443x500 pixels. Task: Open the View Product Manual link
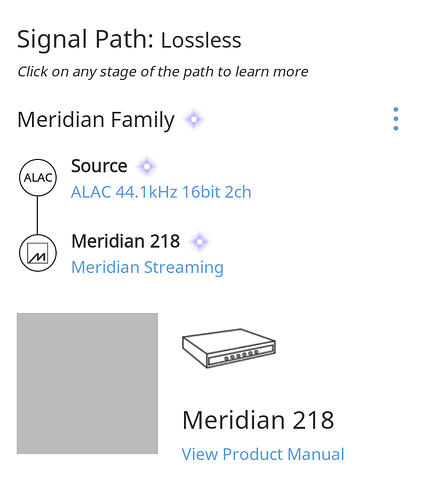point(263,454)
